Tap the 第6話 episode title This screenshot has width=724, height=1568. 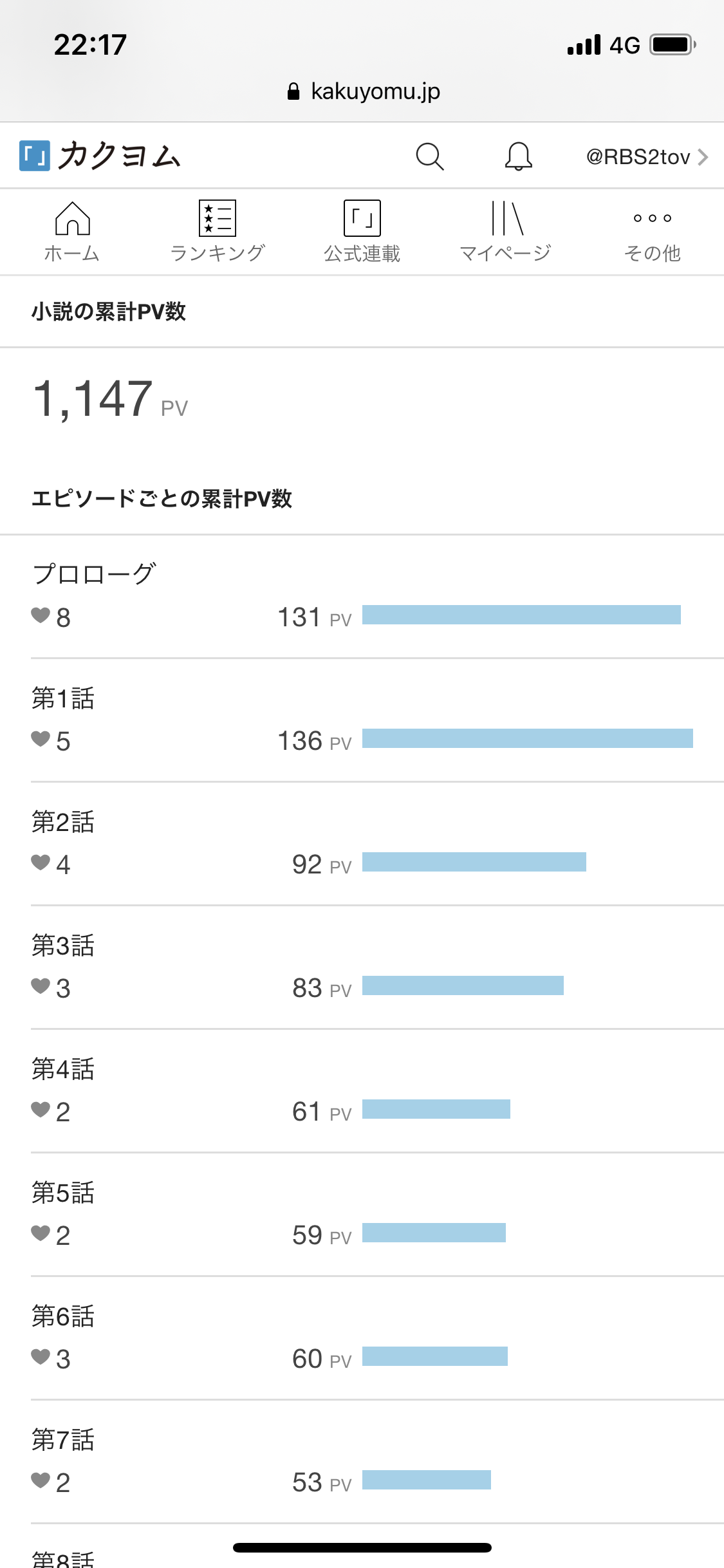[x=63, y=1316]
